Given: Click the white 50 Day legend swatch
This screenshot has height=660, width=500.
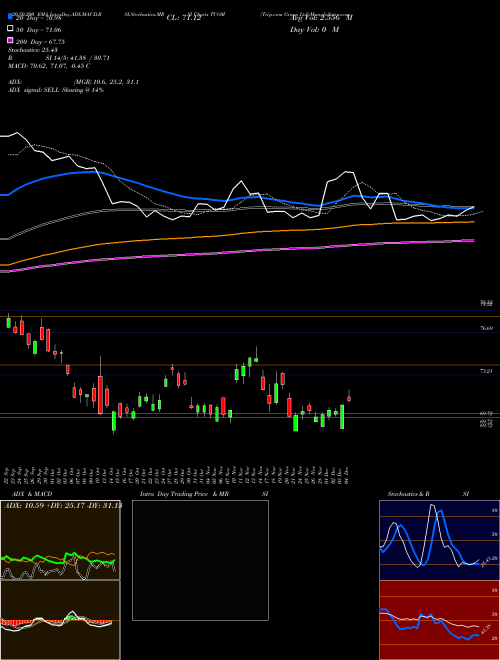Looking at the screenshot, I should pos(11,28).
